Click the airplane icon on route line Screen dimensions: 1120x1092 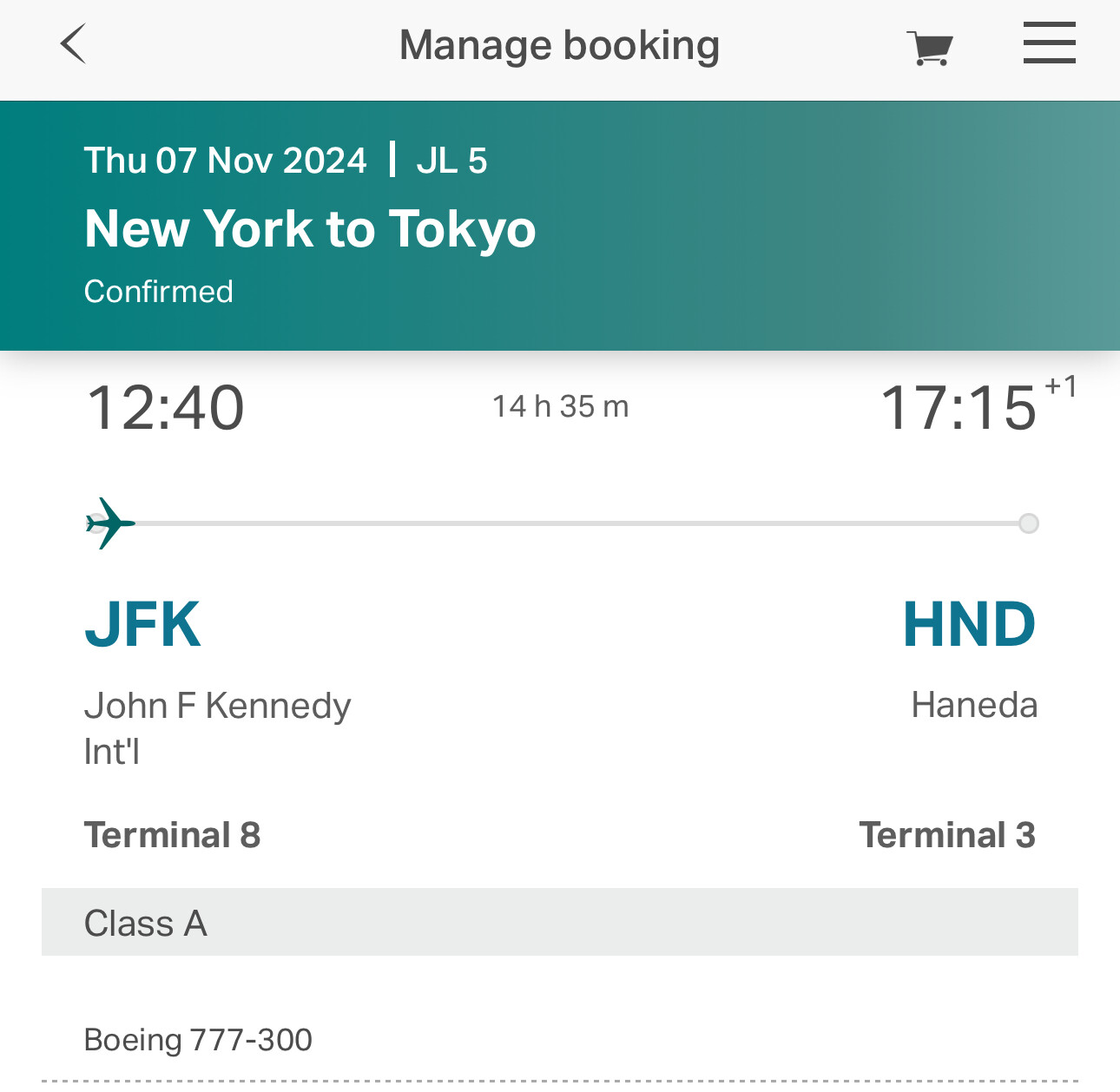110,523
